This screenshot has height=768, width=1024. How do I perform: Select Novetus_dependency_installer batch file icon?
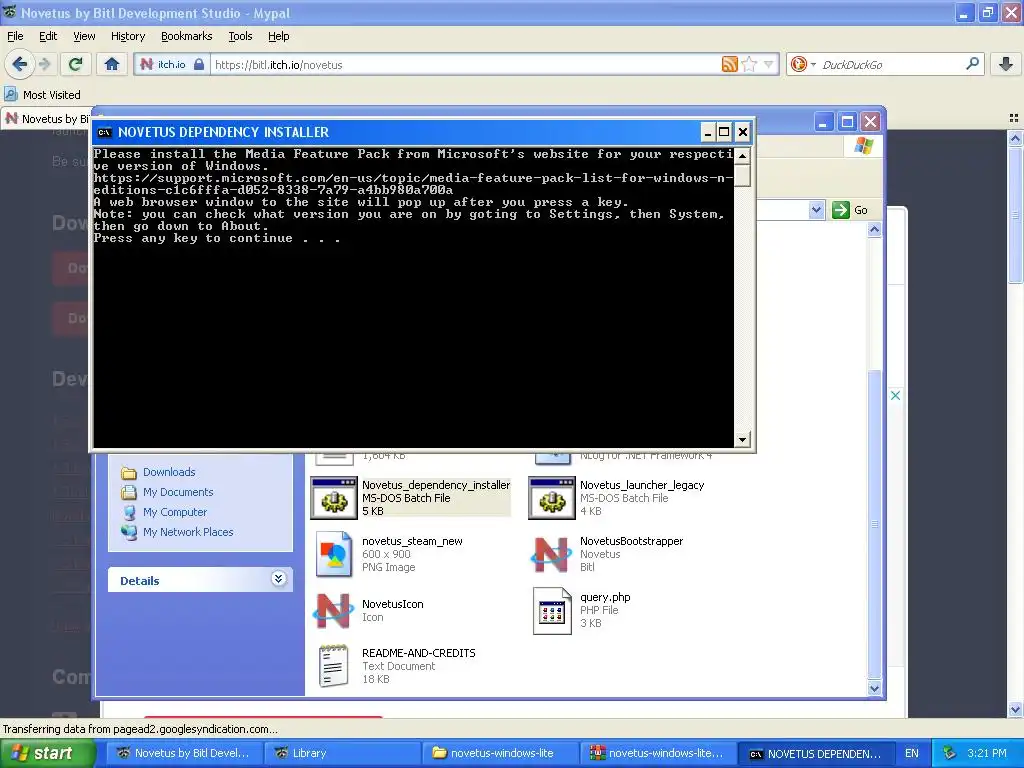coord(334,498)
